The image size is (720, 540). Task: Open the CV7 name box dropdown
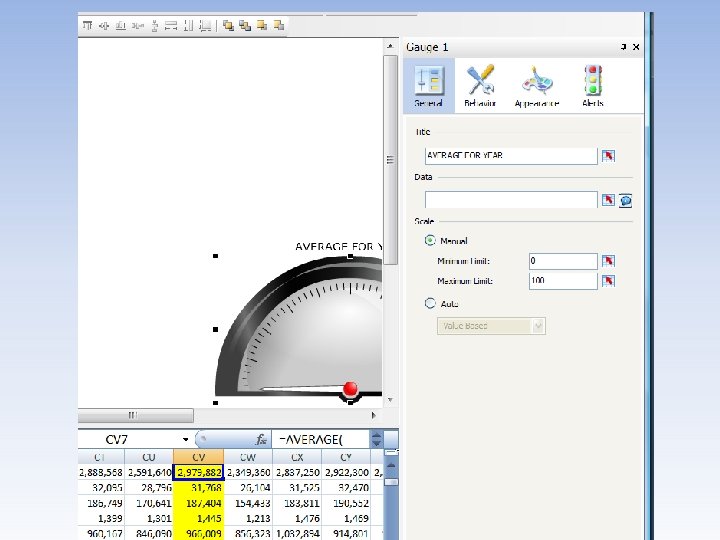pos(186,439)
